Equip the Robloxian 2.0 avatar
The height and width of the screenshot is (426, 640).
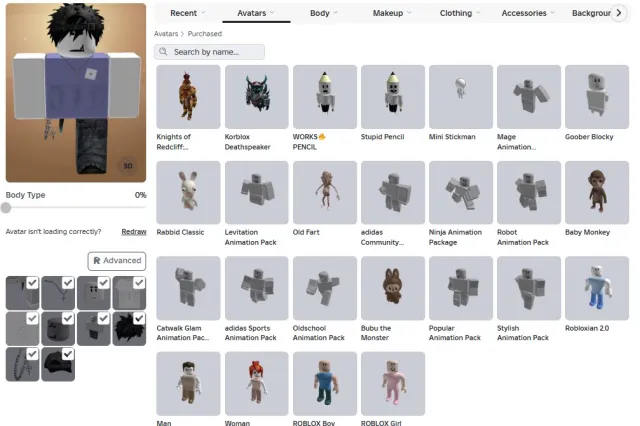597,288
